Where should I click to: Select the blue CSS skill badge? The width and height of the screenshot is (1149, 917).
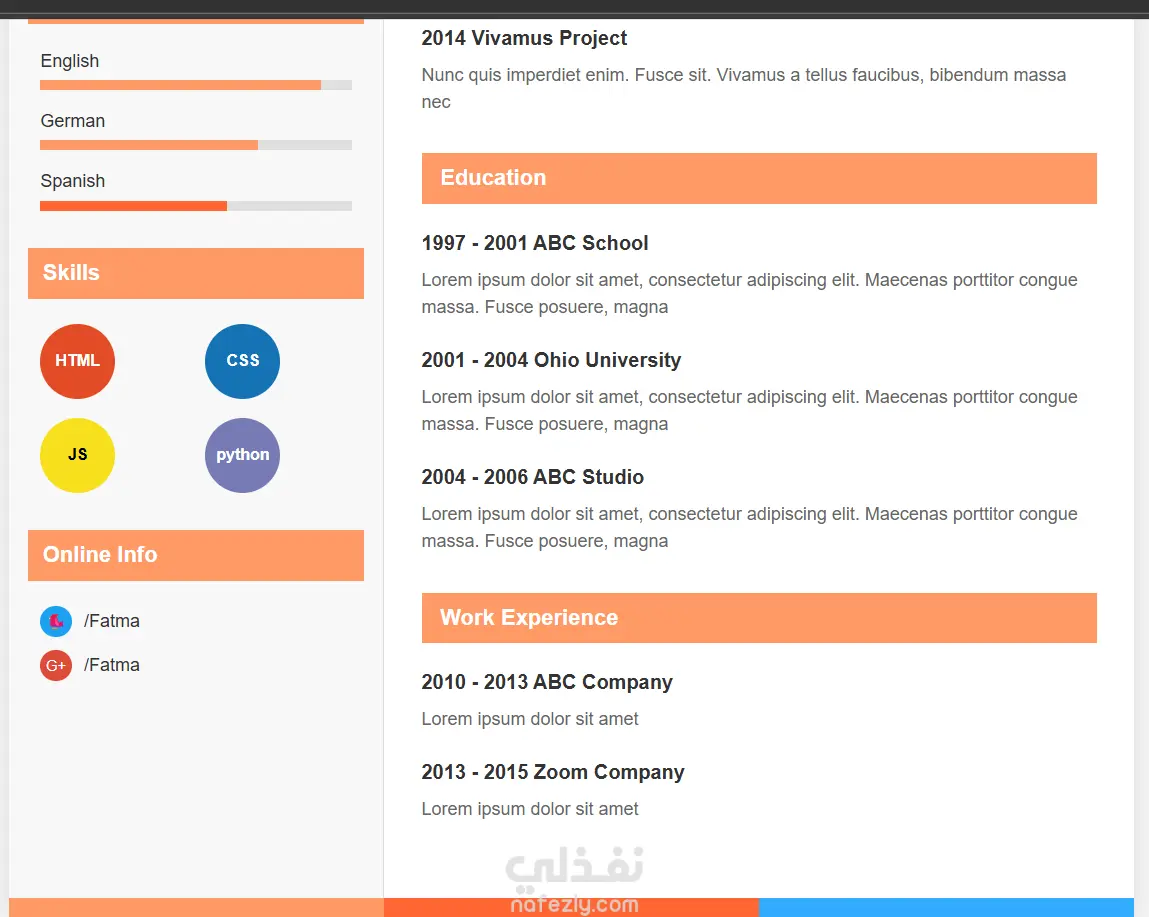point(242,361)
